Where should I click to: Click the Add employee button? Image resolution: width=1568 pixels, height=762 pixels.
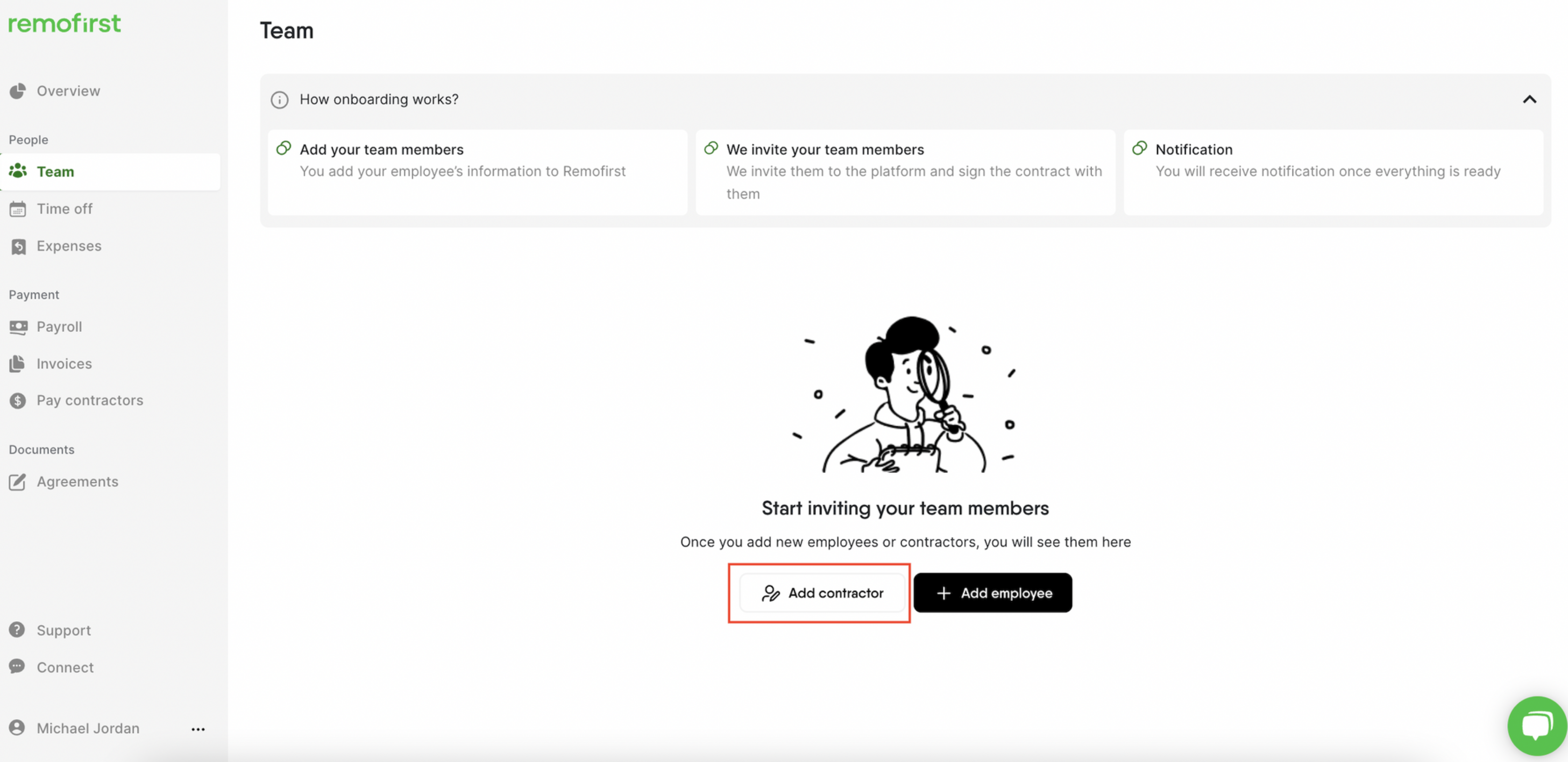tap(992, 593)
